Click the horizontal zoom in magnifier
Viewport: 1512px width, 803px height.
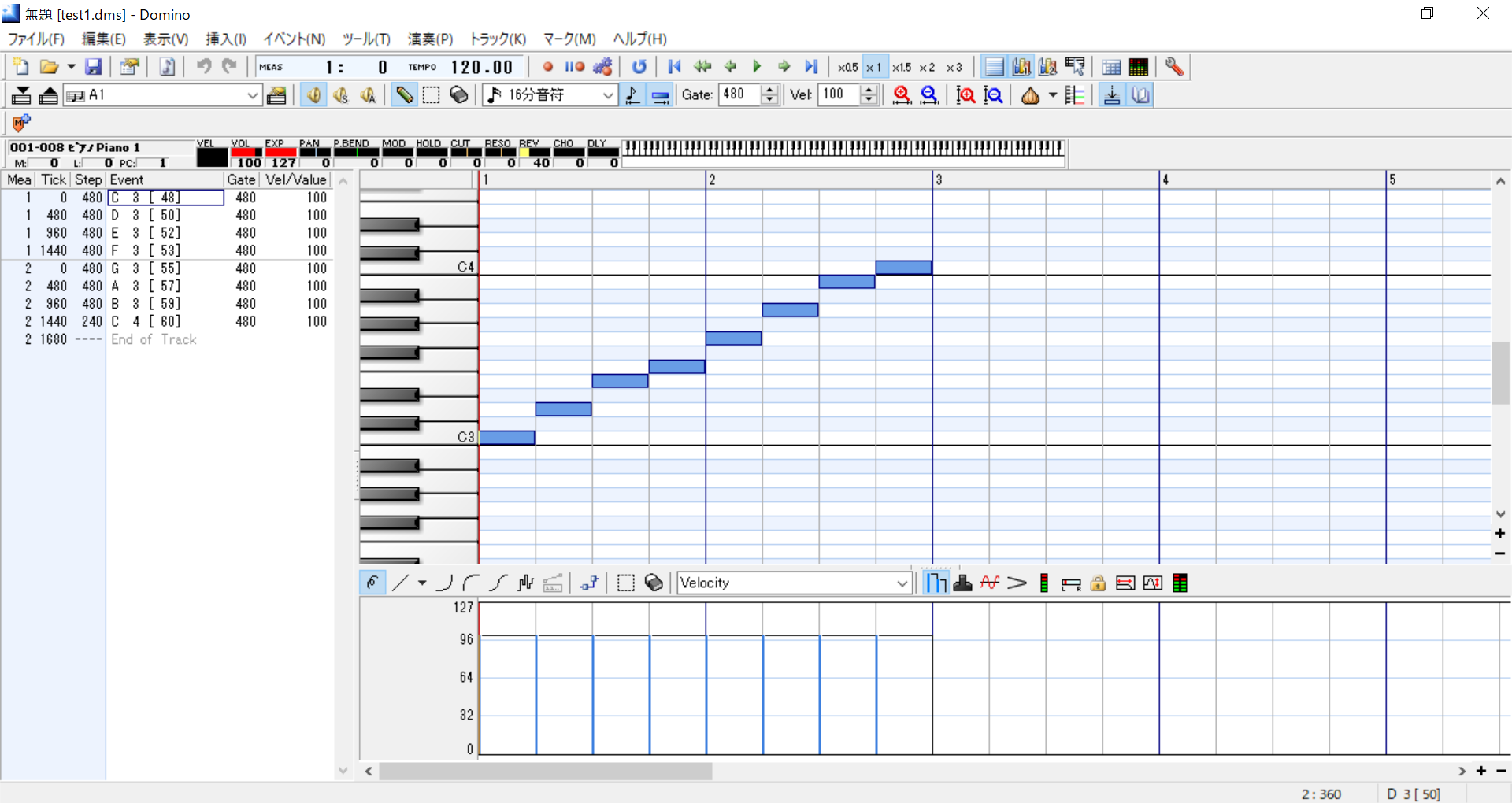[902, 95]
